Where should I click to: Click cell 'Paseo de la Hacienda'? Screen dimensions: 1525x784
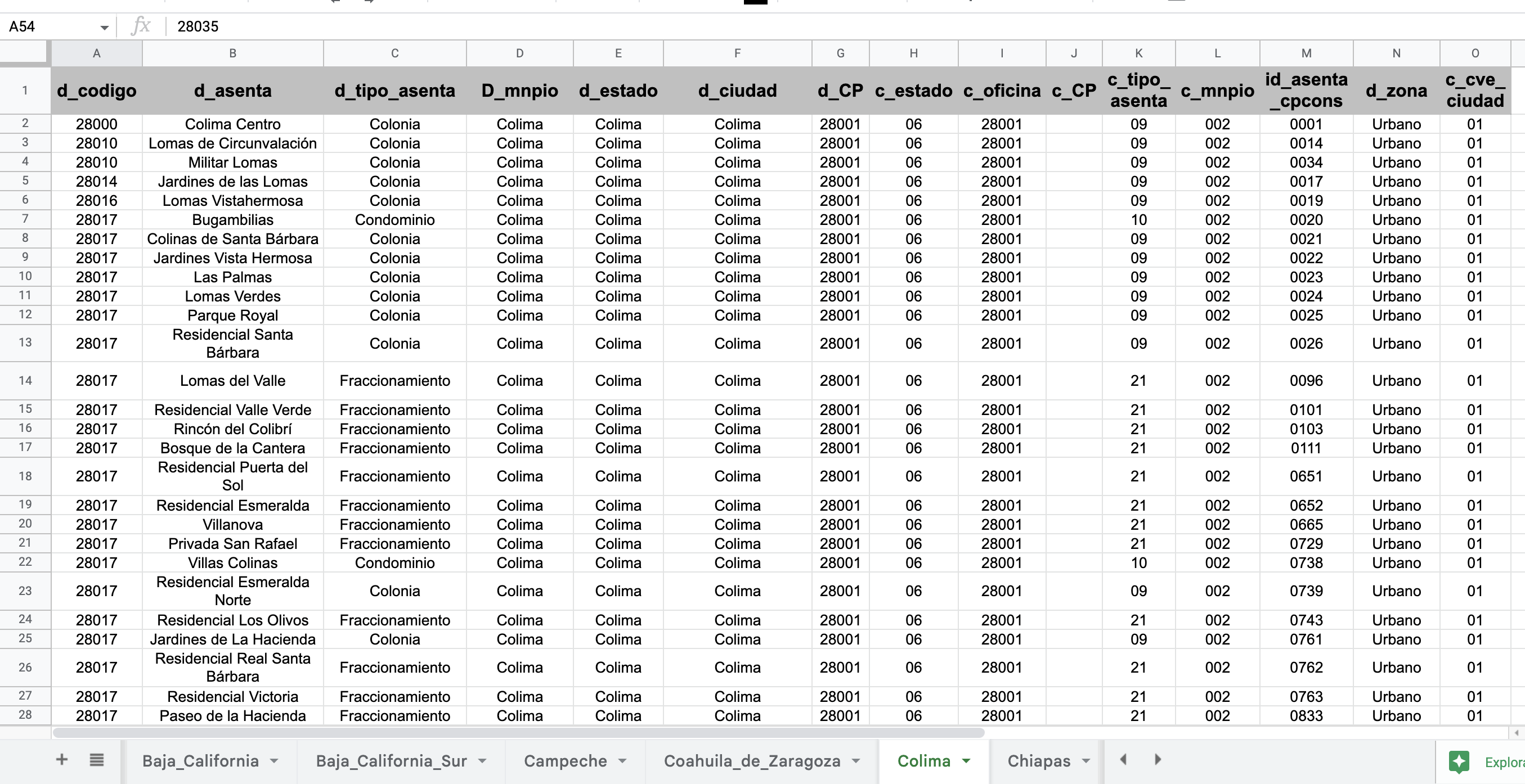point(232,716)
